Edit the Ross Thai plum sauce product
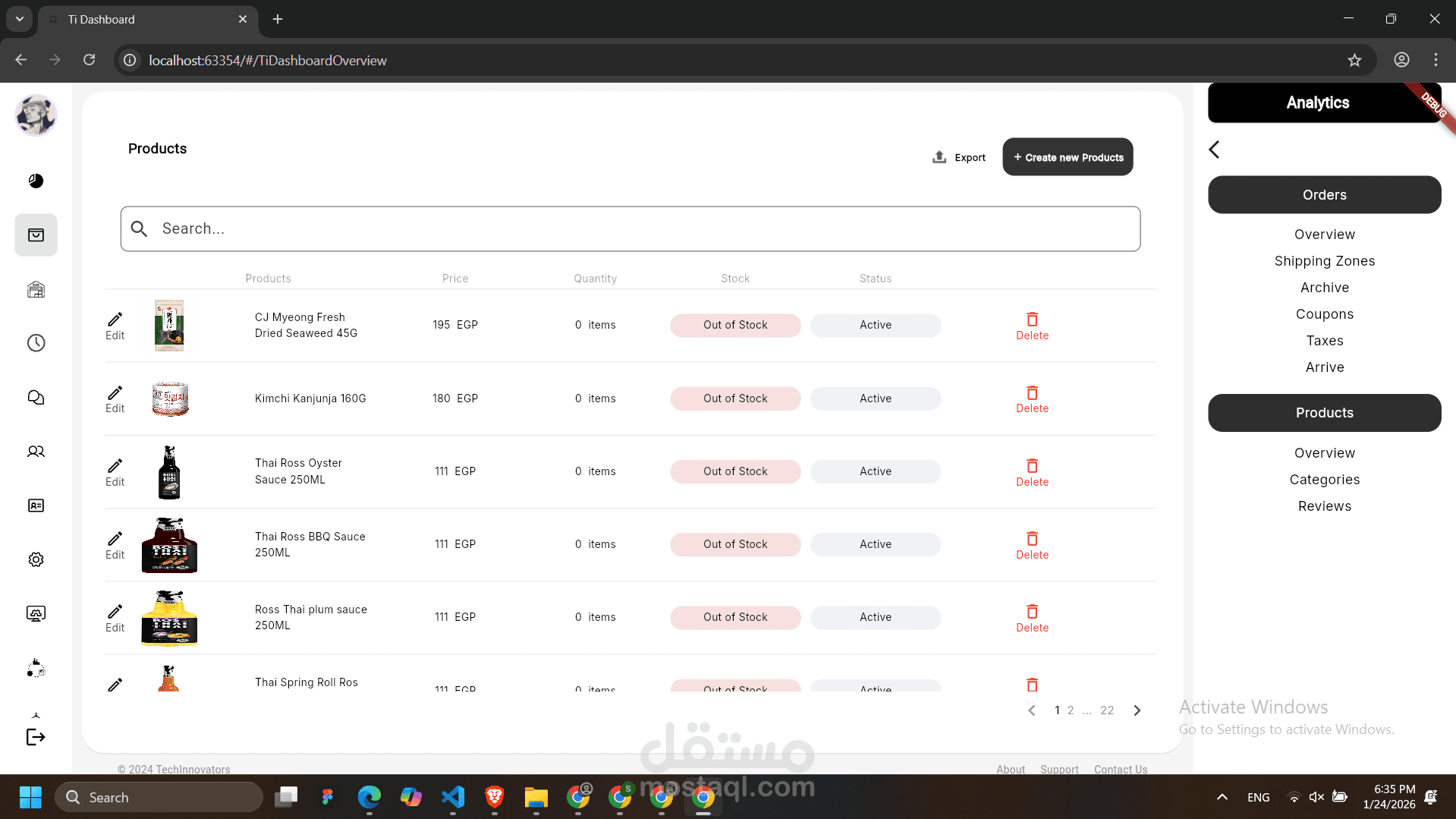 coord(115,619)
